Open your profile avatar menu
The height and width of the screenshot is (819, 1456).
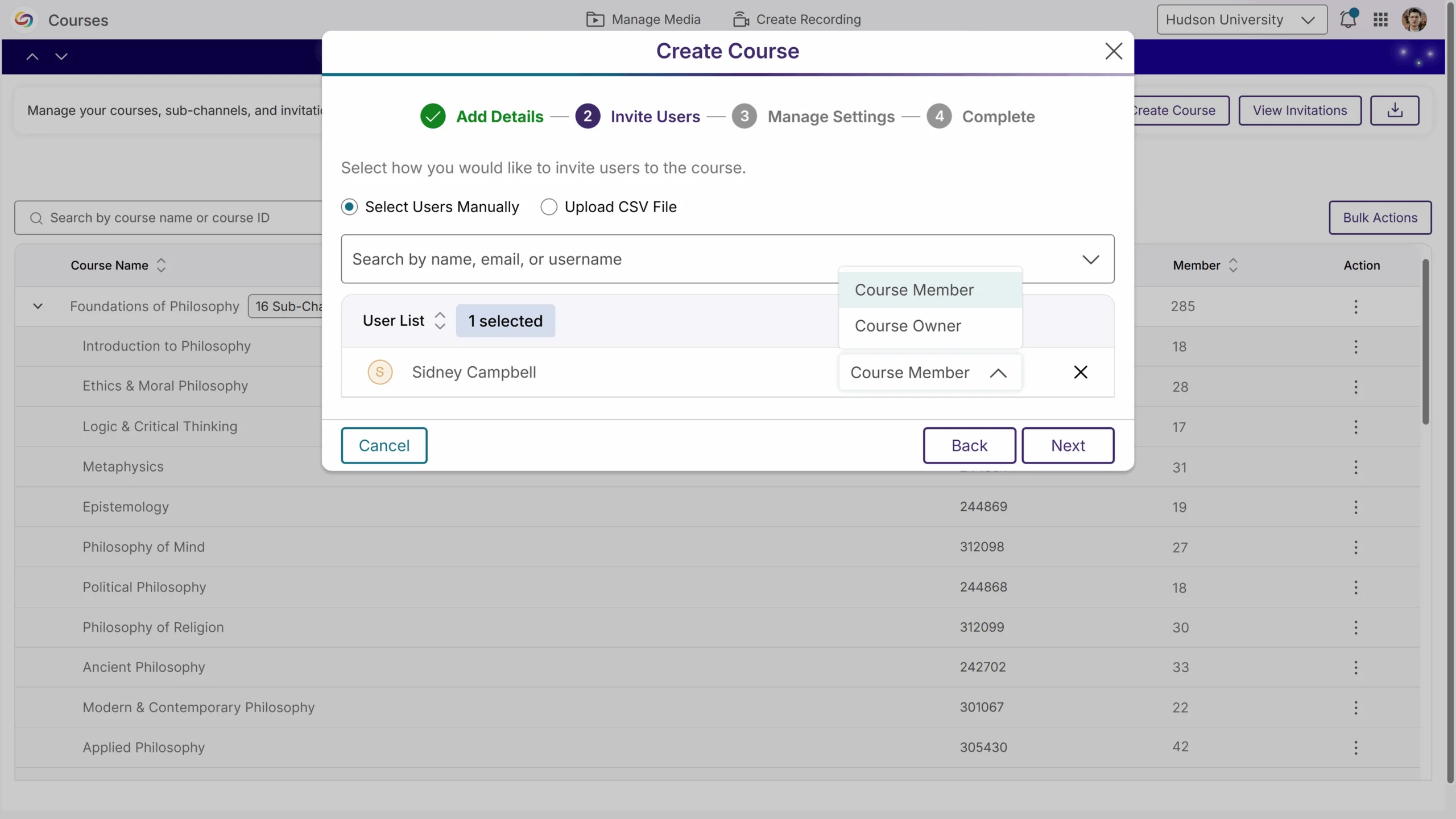(x=1416, y=19)
